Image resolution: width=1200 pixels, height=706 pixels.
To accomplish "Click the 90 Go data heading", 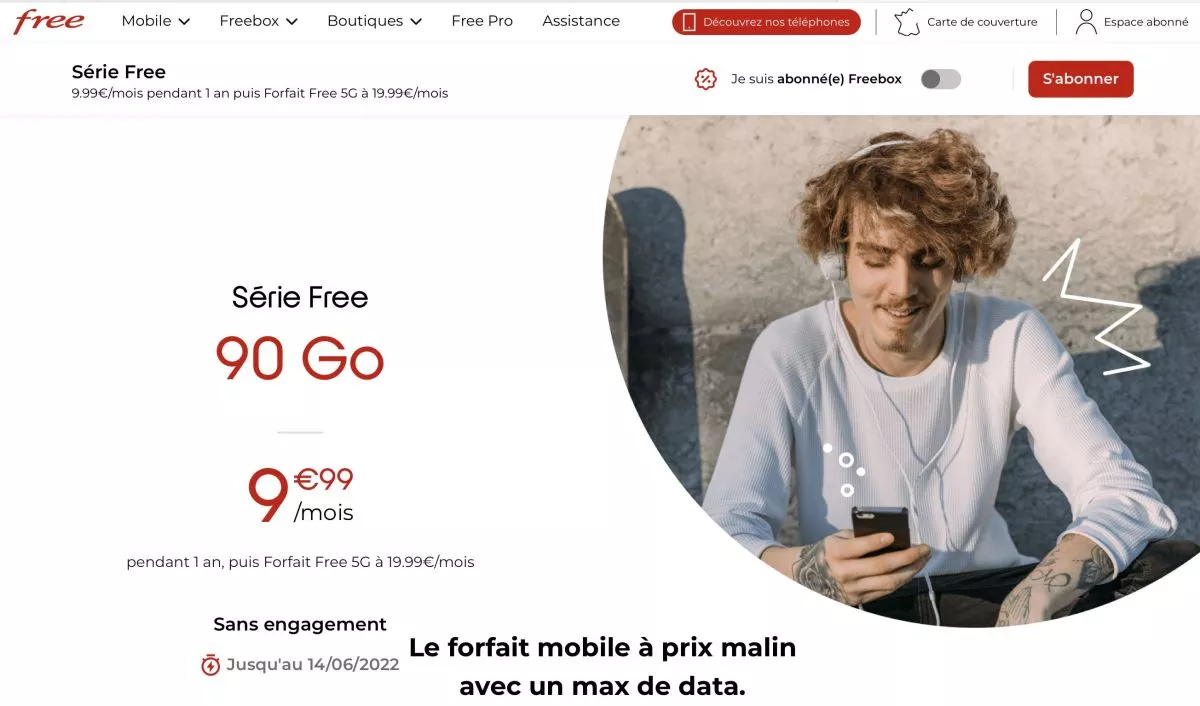I will point(300,358).
